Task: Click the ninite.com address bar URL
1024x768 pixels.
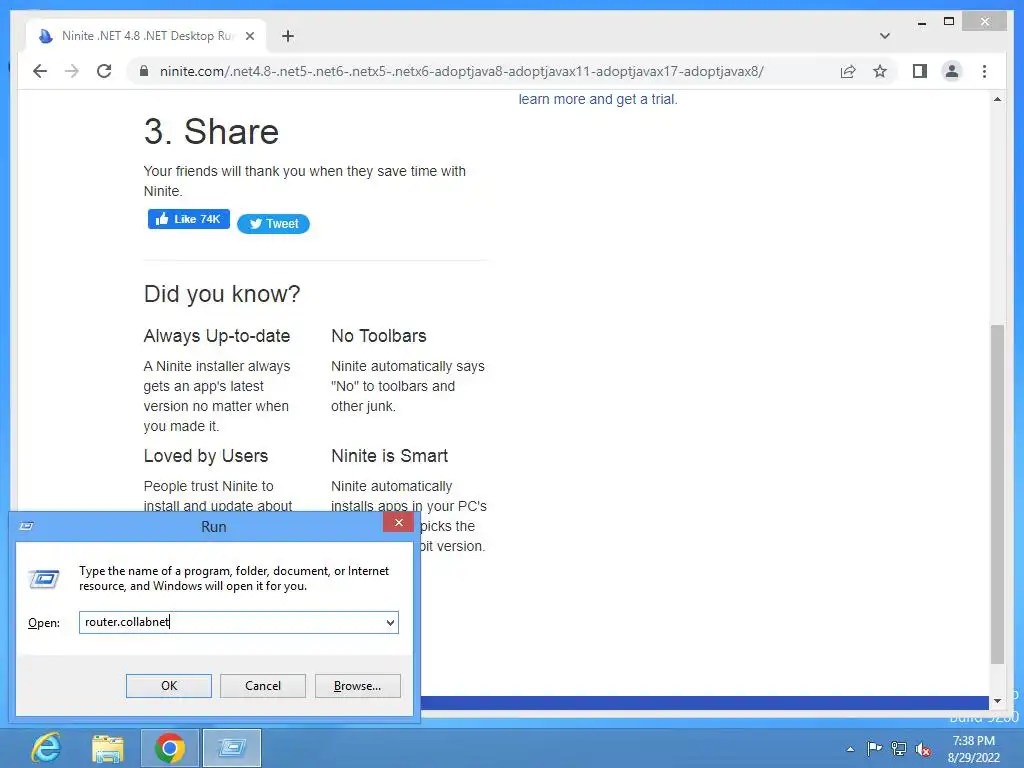Action: tap(461, 71)
